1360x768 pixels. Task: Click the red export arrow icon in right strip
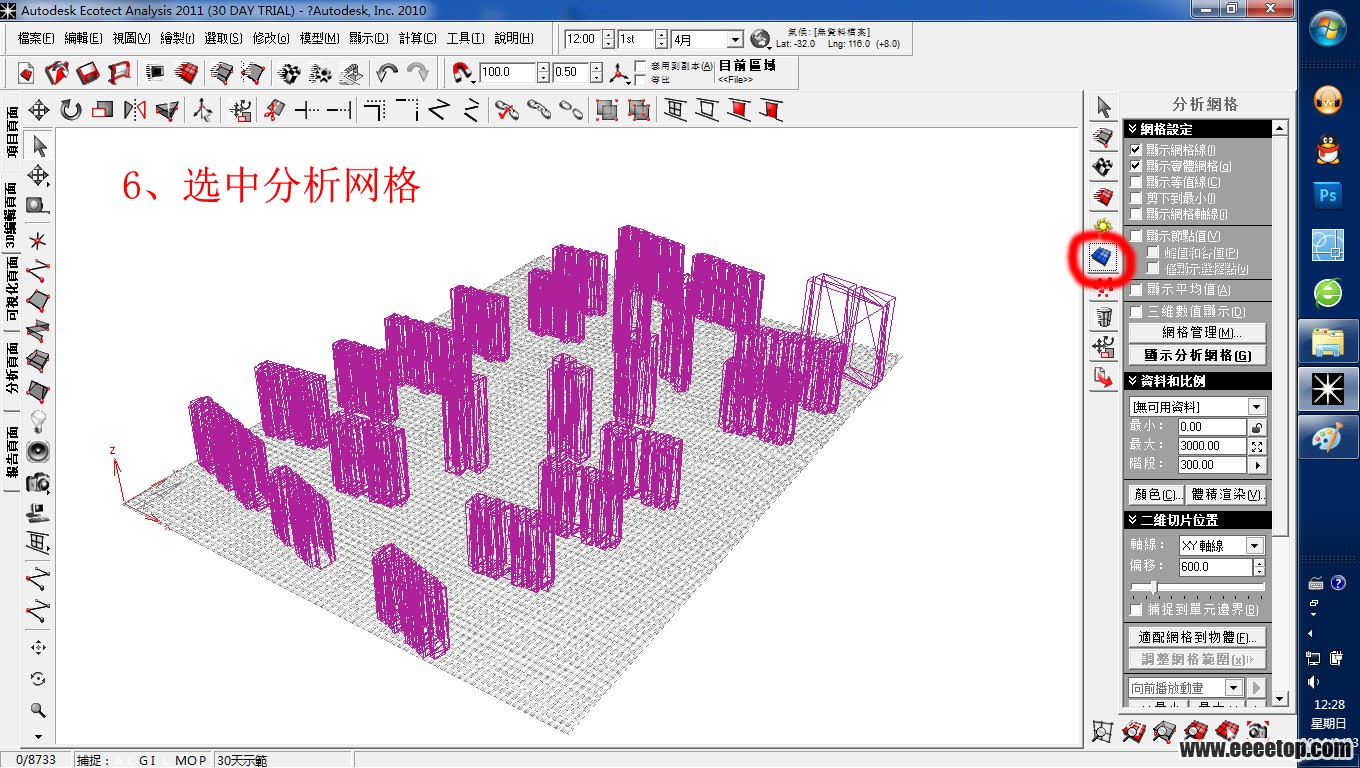coord(1103,378)
